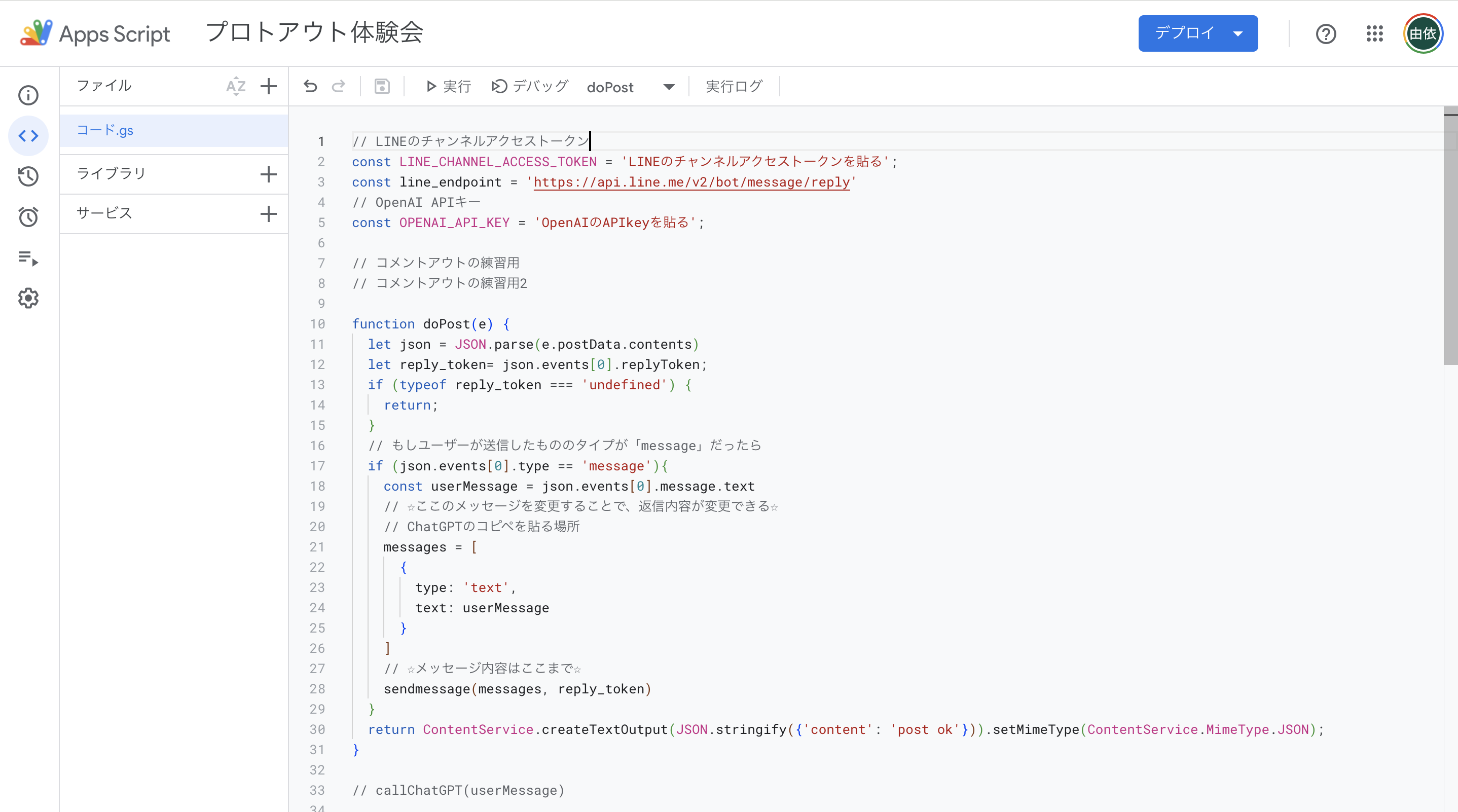Undo the last edit
This screenshot has width=1458, height=812.
[310, 87]
